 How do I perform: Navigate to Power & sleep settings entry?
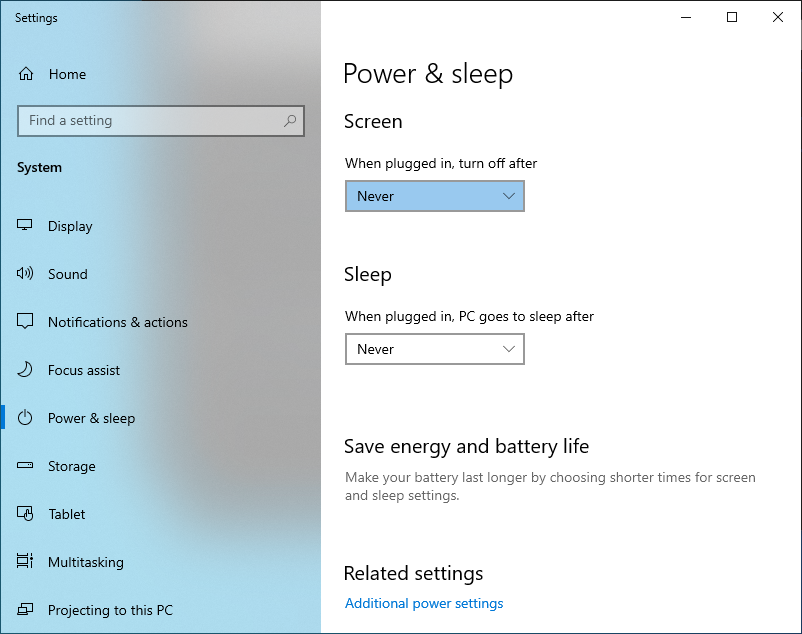91,418
